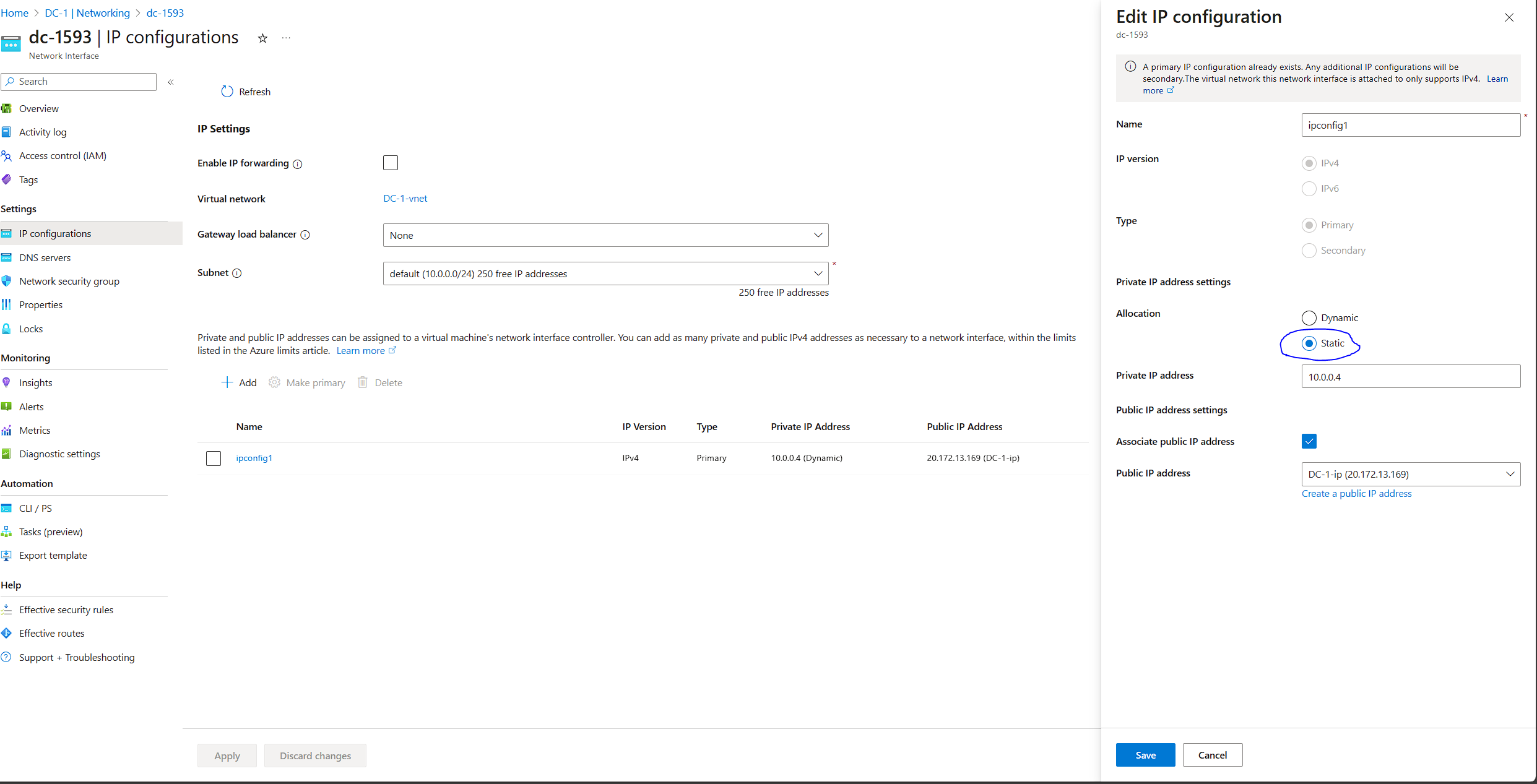
Task: Select the Dynamic allocation radio button
Action: click(x=1309, y=317)
